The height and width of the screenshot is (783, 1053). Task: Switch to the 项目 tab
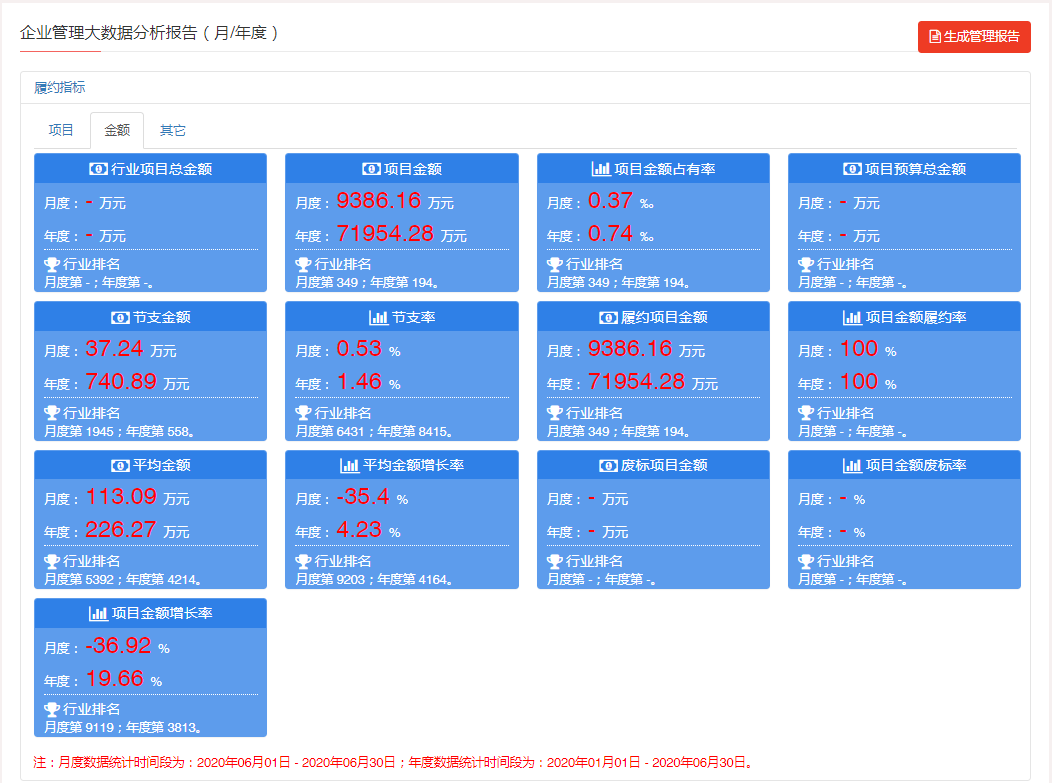pyautogui.click(x=61, y=130)
